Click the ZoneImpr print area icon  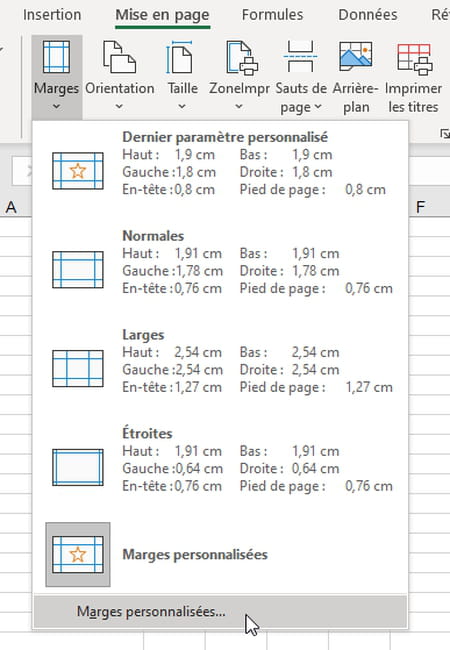(x=242, y=58)
